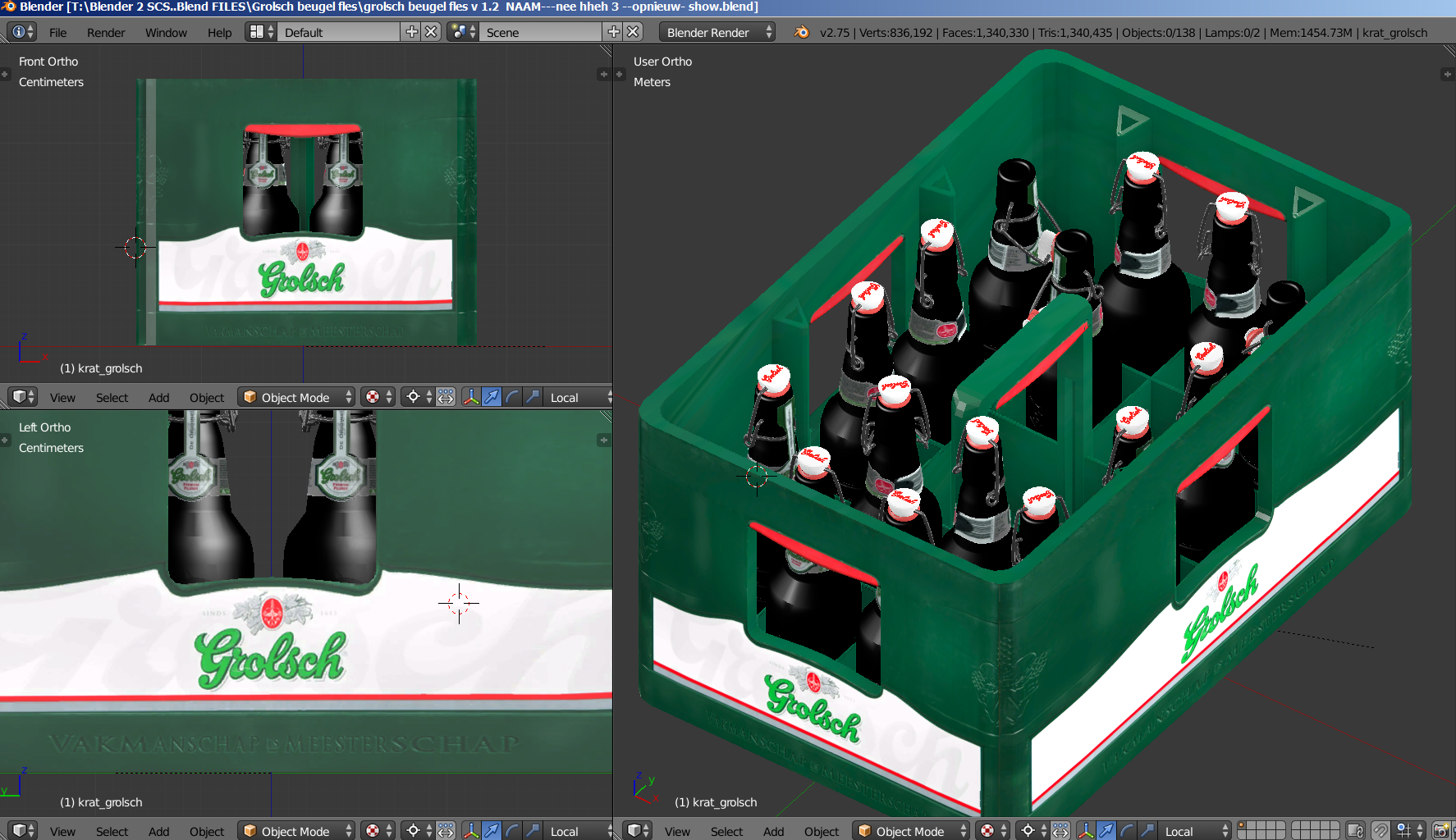
Task: Open the Select menu in Front Ortho viewport
Action: (112, 398)
